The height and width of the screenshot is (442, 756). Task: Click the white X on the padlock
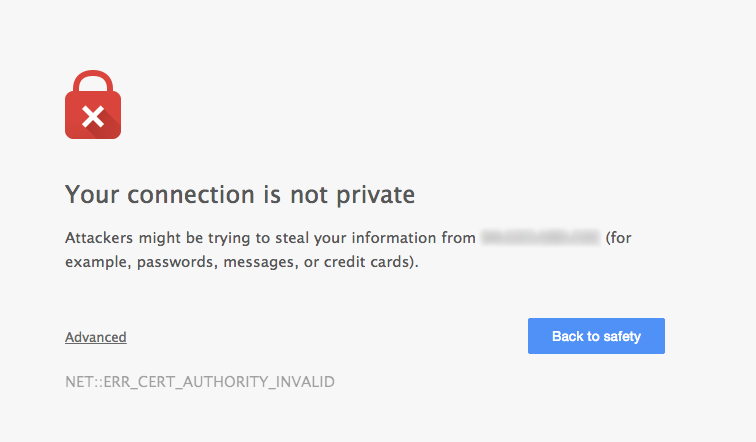[93, 117]
